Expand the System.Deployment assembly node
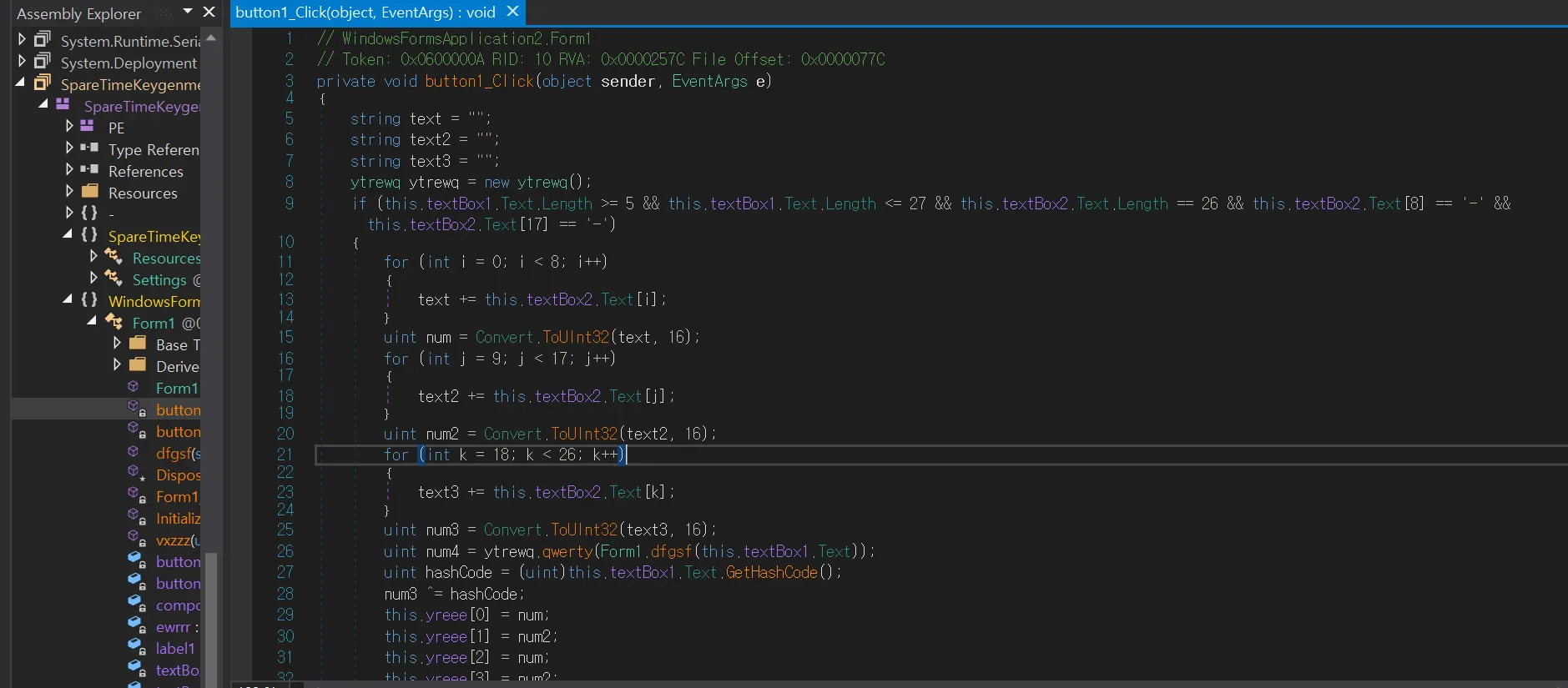Image resolution: width=1568 pixels, height=688 pixels. click(x=22, y=62)
